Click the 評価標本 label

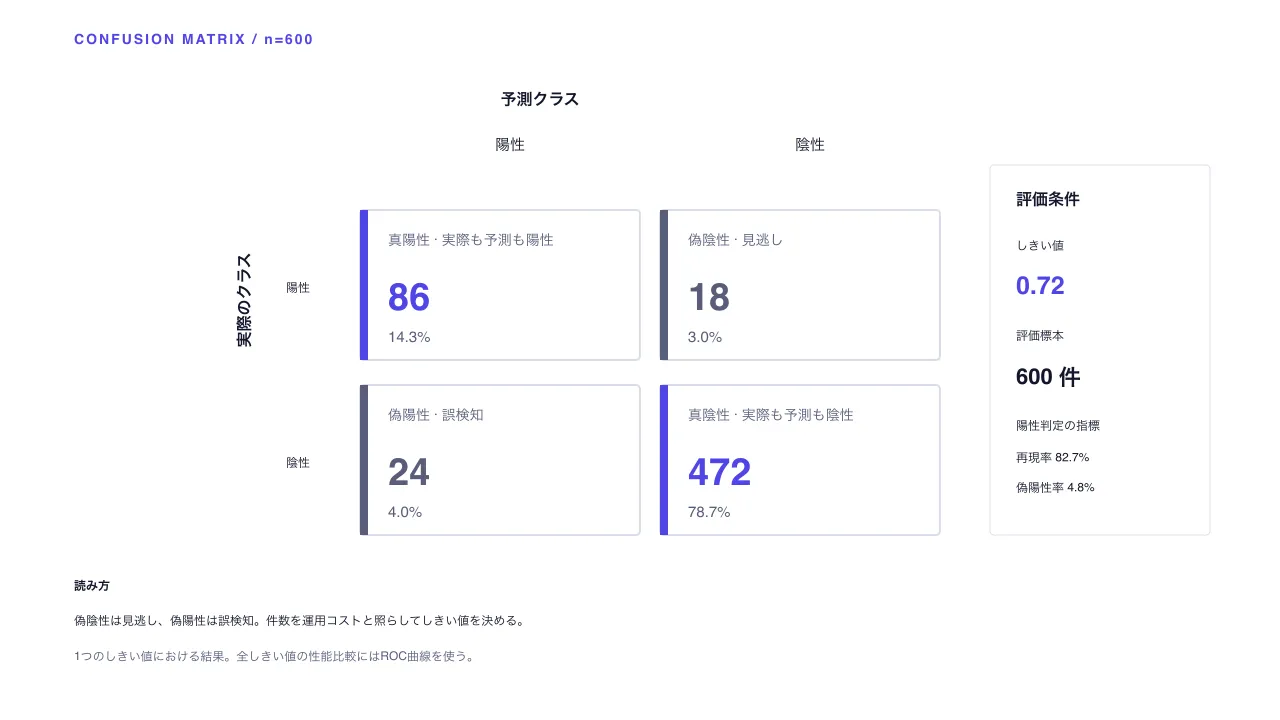coord(1040,336)
